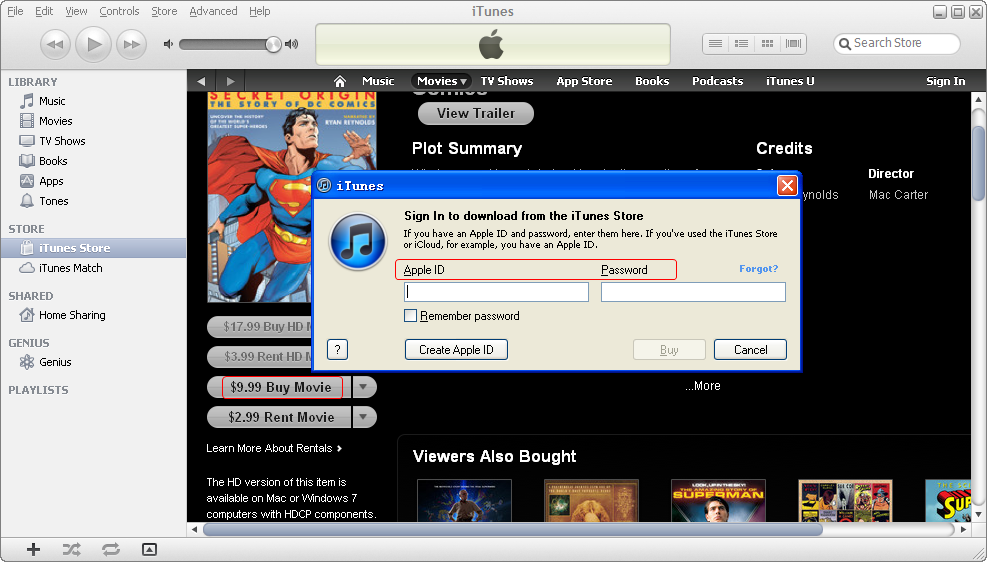Open the TV Shows store tab
Image resolution: width=987 pixels, height=562 pixels.
tap(507, 81)
